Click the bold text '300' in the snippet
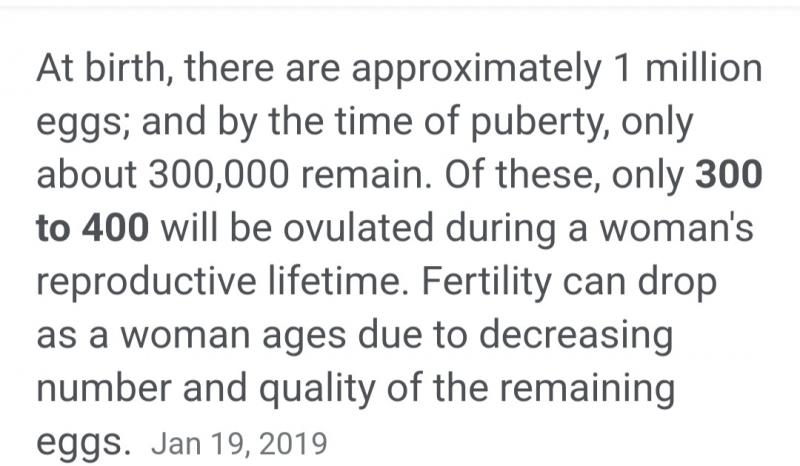The width and height of the screenshot is (800, 466). 729,175
